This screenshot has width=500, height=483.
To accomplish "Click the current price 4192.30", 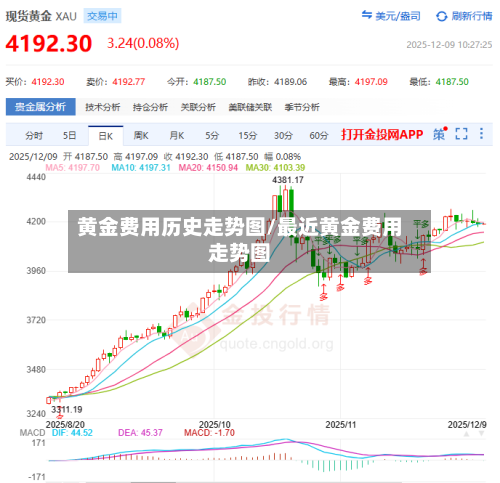I will pos(49,44).
